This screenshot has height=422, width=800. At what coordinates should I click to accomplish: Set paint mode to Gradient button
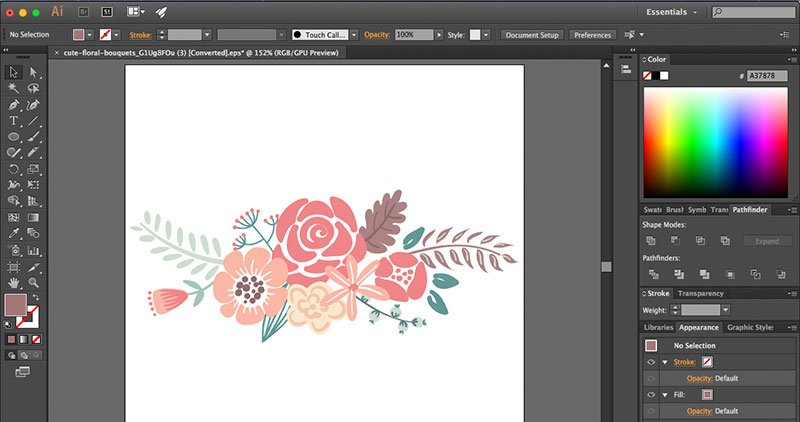click(24, 339)
